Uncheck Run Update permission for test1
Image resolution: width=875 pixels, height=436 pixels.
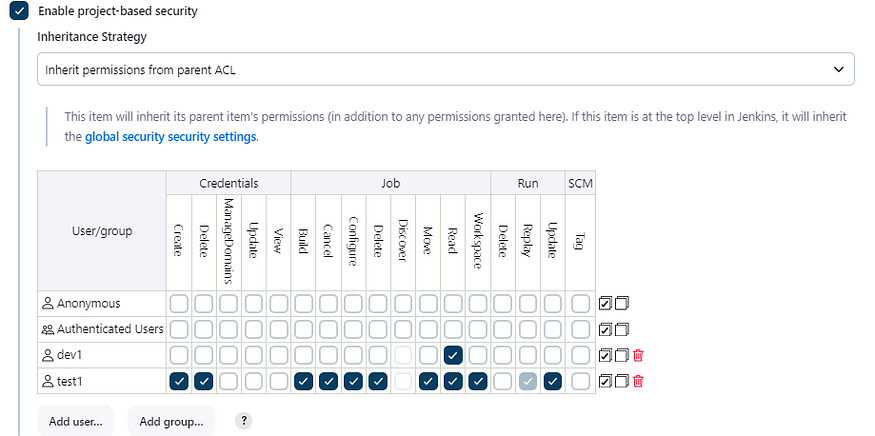pyautogui.click(x=552, y=381)
